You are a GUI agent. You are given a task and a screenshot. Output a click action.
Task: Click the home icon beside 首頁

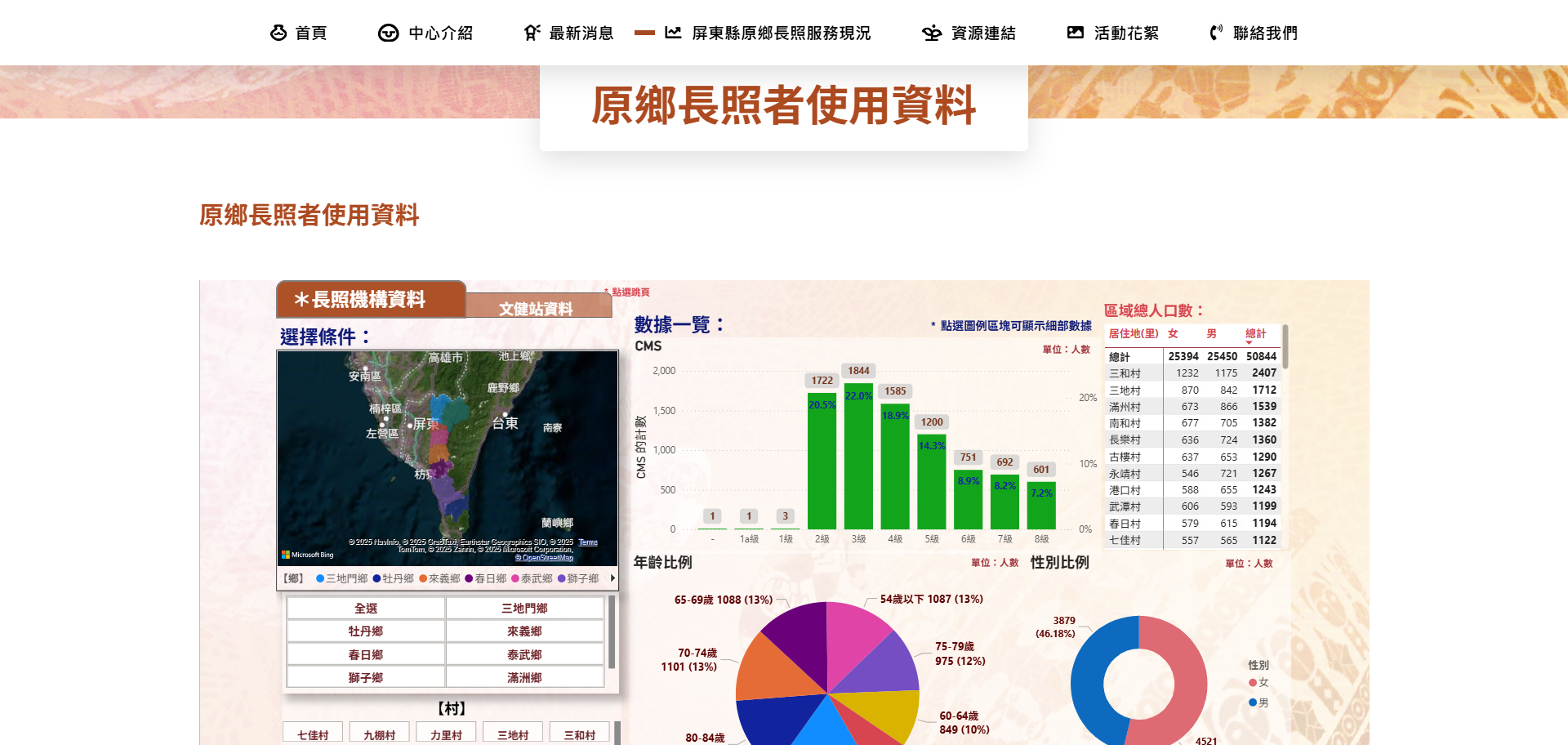[278, 33]
